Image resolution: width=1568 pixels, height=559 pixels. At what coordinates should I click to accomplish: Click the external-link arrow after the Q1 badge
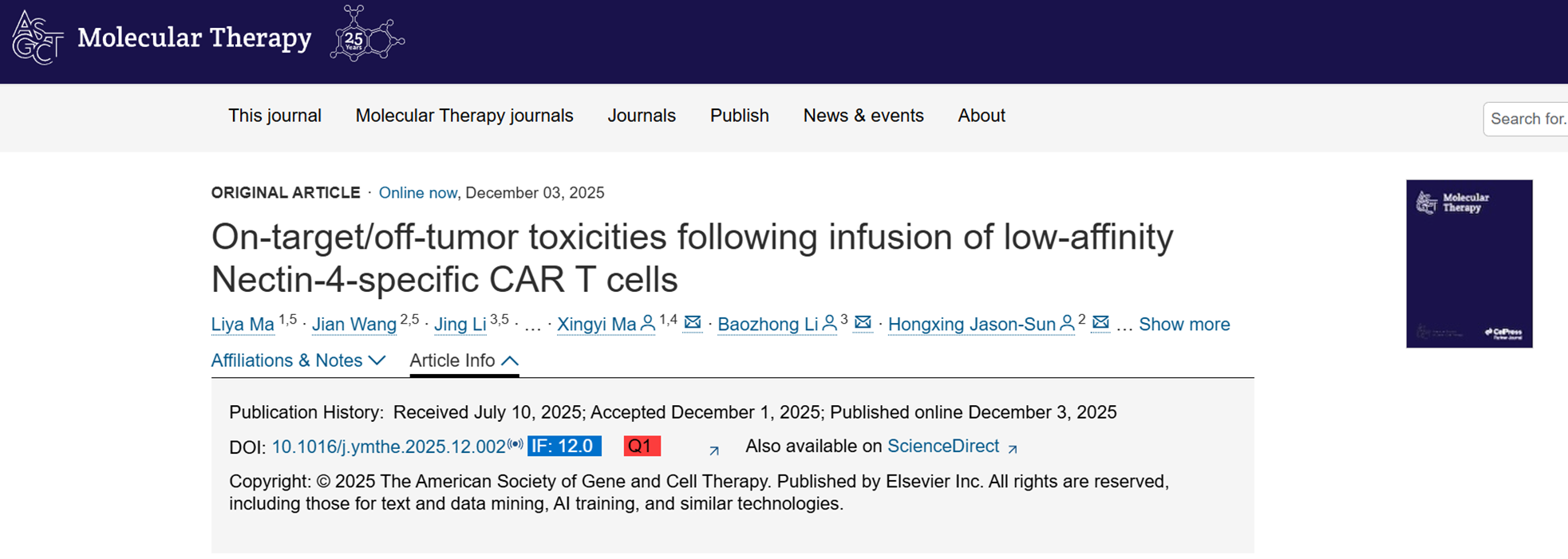[x=713, y=451]
